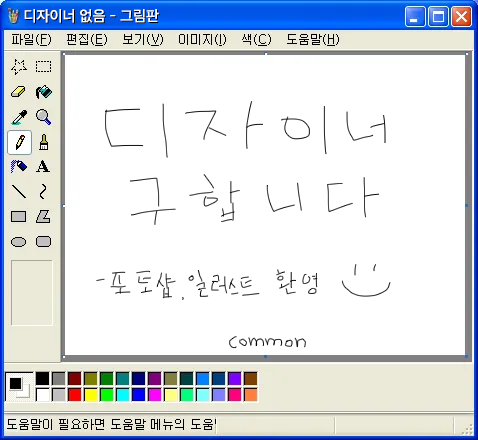
Task: Choose the Airbrush spray can tool
Action: click(x=19, y=166)
